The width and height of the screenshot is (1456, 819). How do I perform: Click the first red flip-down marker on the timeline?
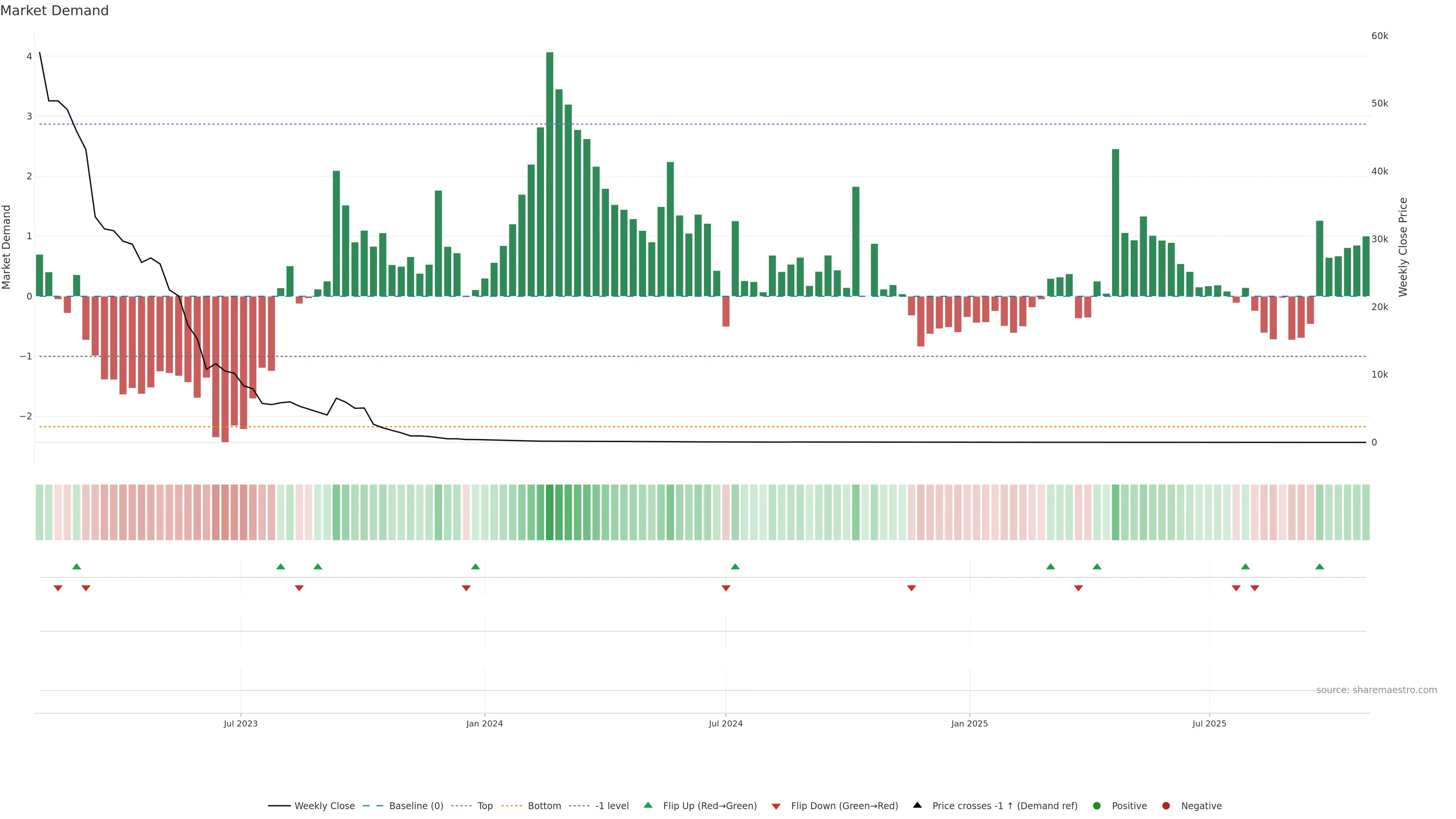point(58,588)
